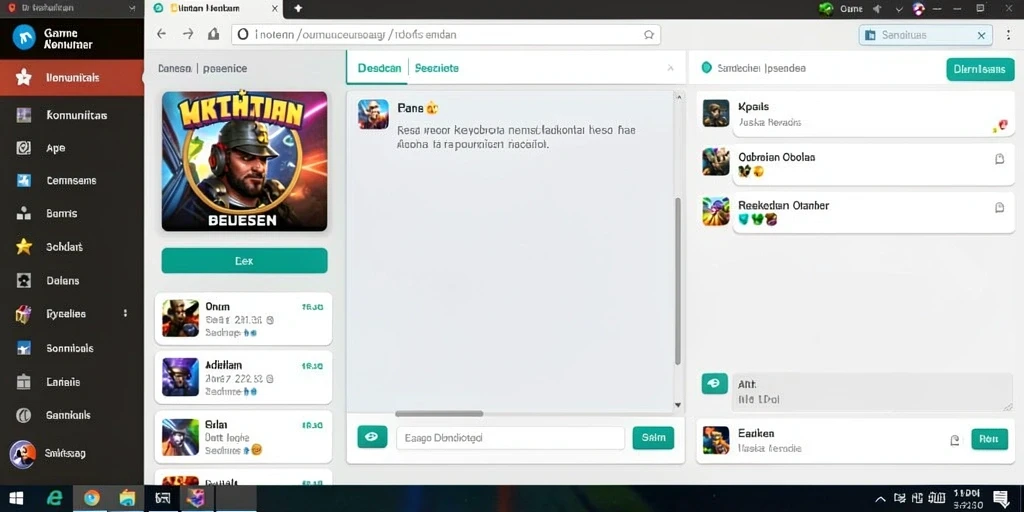Click the green eye icon beside Aftt field

coord(714,383)
